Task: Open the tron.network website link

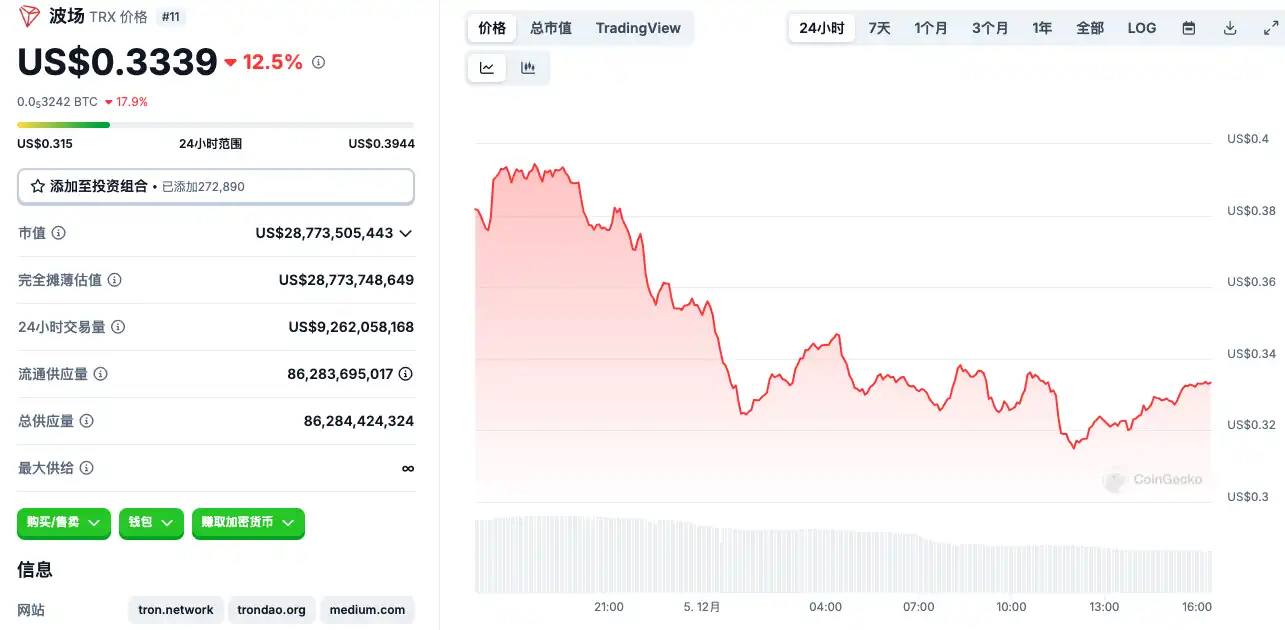Action: [x=176, y=609]
